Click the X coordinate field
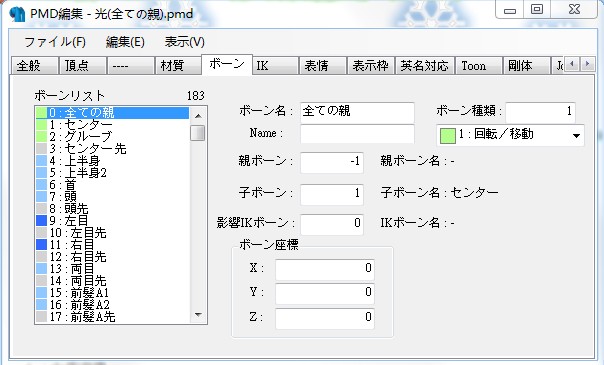This screenshot has height=365, width=604. 325,269
